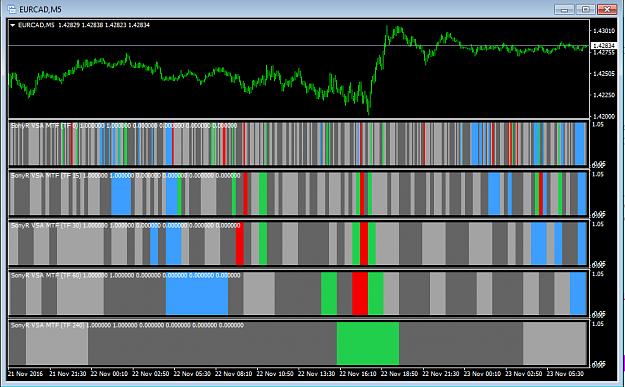Click the 22 Nov 10:50 time axis label
Viewport: 625px width, 387px height.
point(275,374)
